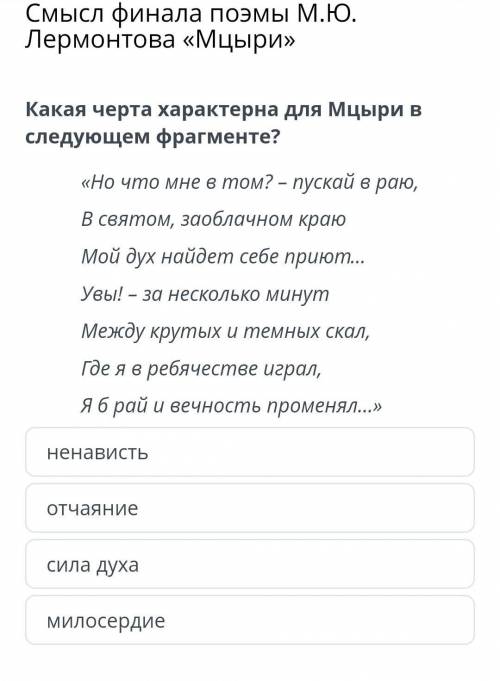The image size is (500, 681).
Task: Click poem line «Увы! – за несколько минут»
Action: 205,294
